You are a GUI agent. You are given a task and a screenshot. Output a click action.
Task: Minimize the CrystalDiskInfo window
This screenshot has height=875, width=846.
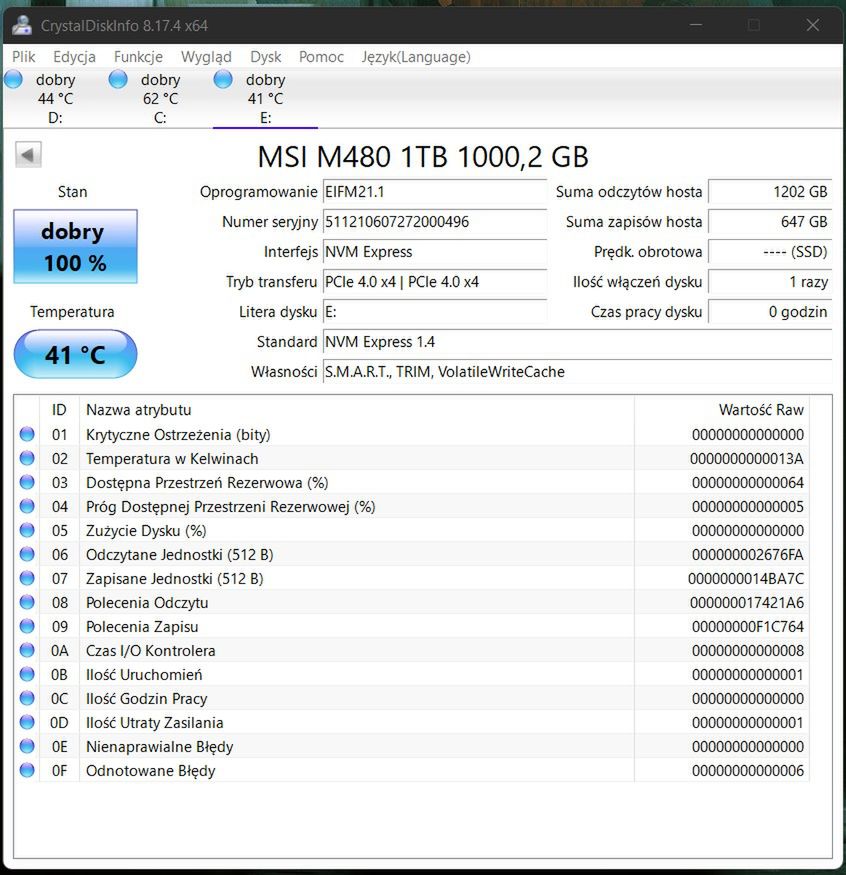[695, 25]
